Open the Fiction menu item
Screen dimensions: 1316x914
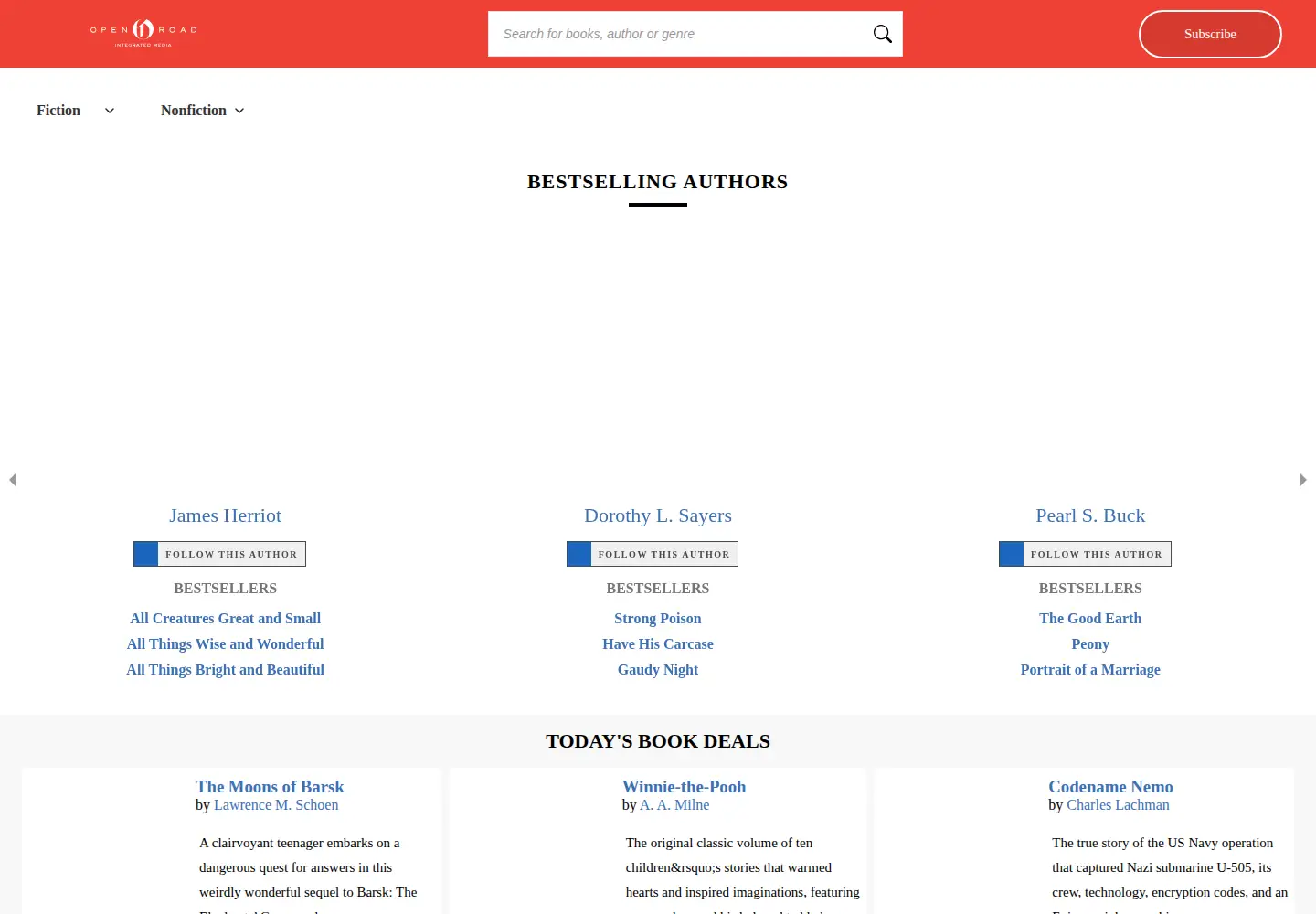click(58, 111)
